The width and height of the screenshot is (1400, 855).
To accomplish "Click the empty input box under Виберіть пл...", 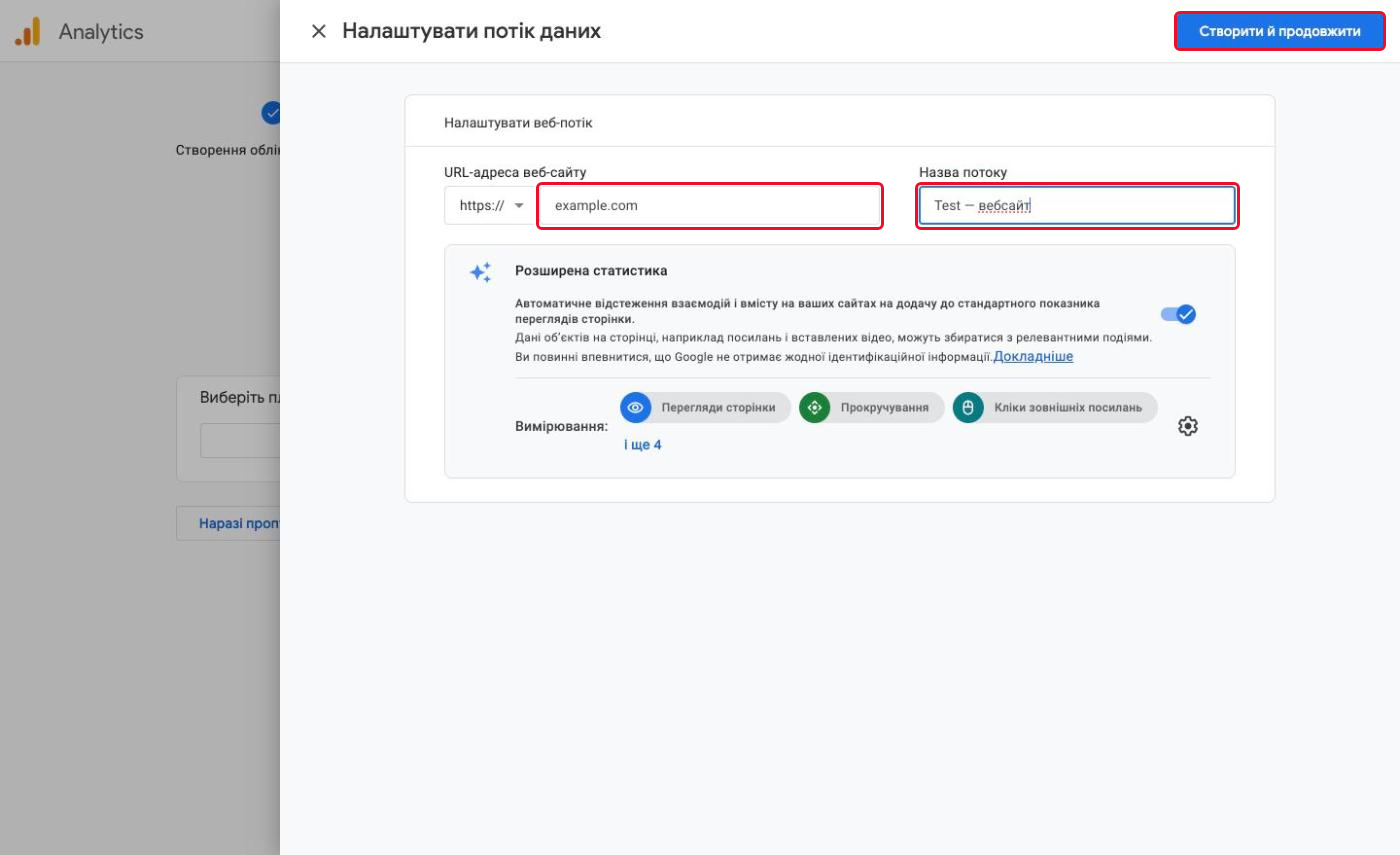I will click(240, 440).
